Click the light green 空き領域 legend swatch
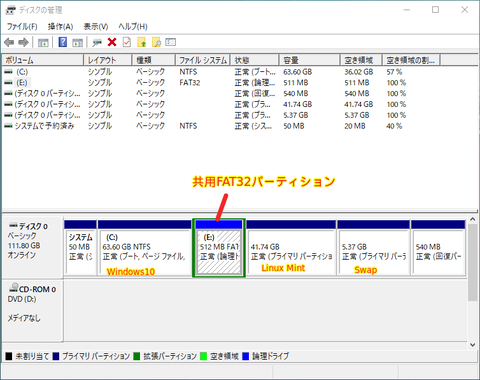480x380 pixels. [204, 356]
